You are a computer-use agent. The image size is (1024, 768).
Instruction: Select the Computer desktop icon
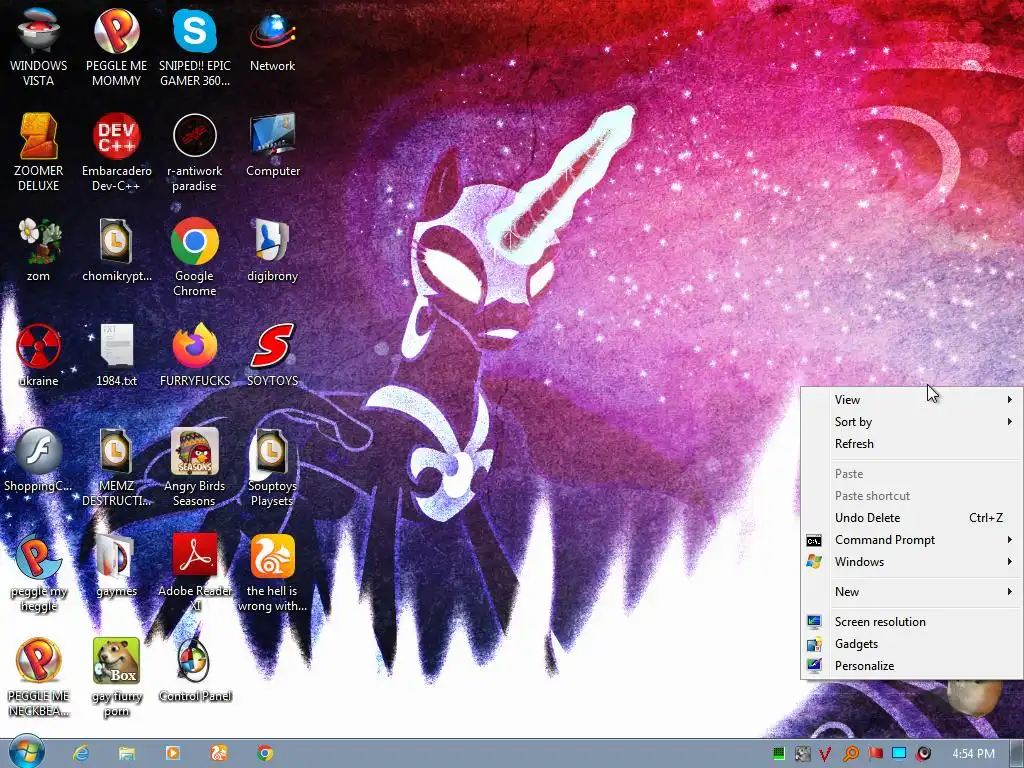pyautogui.click(x=272, y=145)
